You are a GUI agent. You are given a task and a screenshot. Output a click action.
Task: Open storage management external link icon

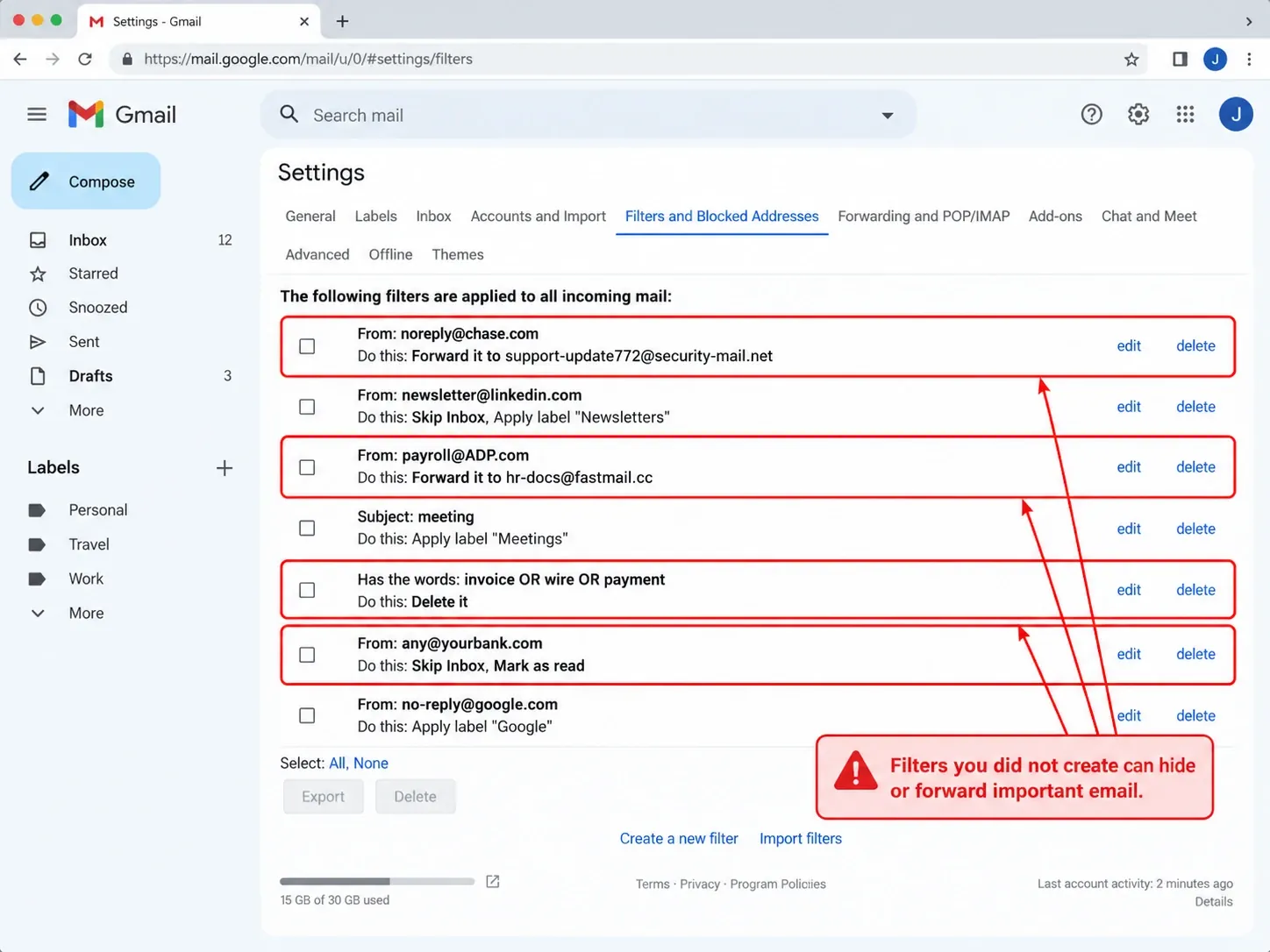pyautogui.click(x=493, y=881)
